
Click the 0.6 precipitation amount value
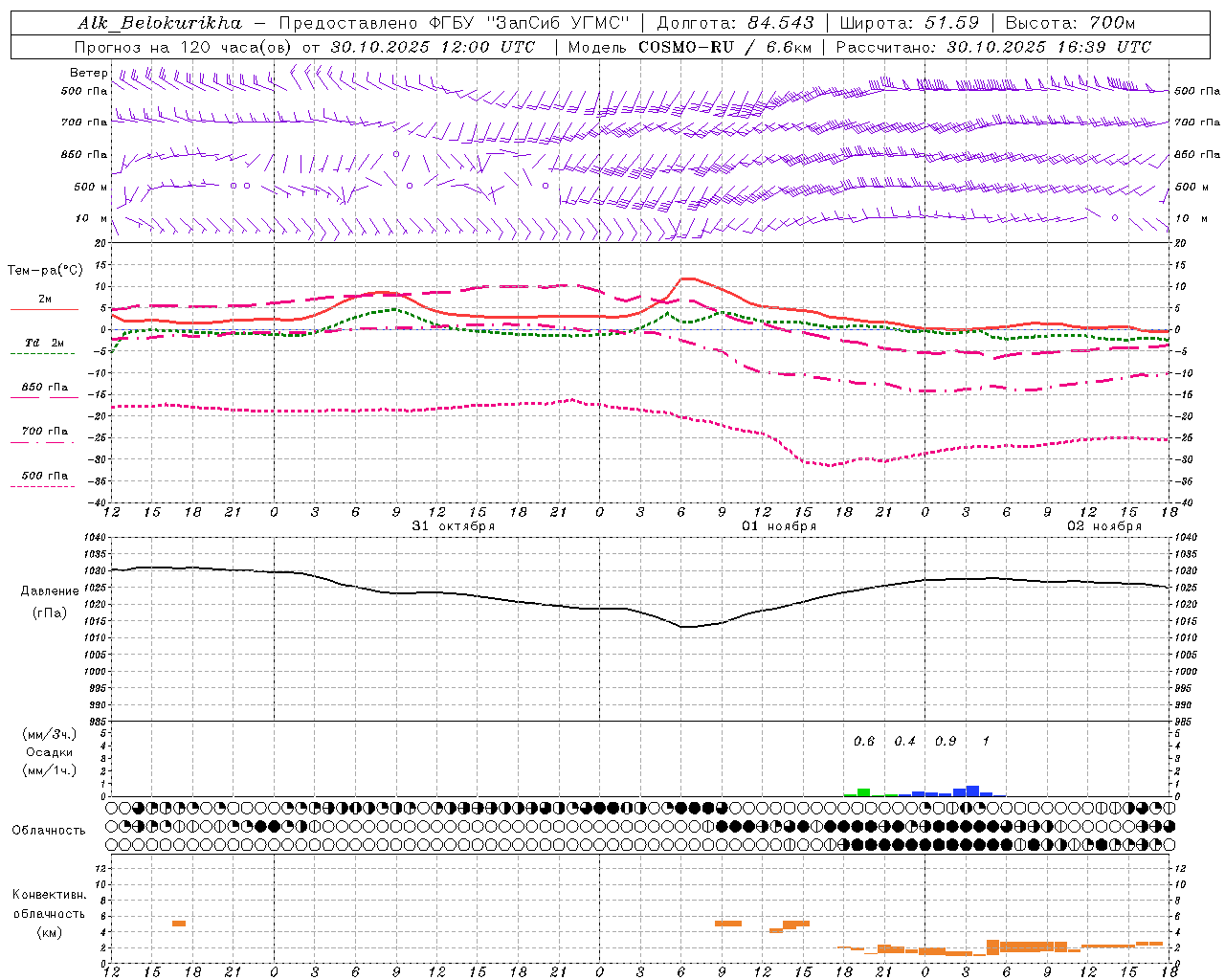[x=864, y=742]
